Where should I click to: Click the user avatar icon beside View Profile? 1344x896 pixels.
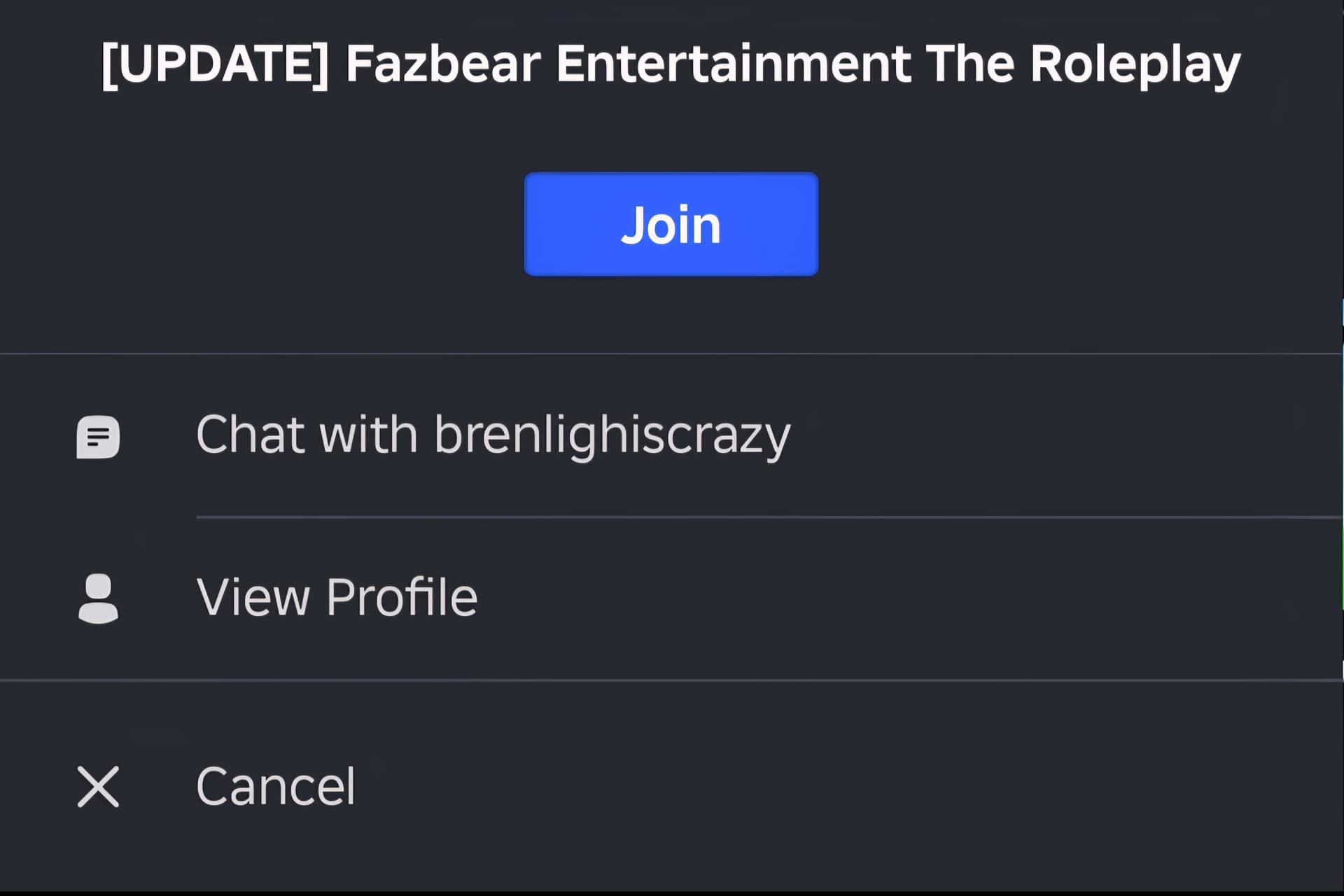coord(98,598)
